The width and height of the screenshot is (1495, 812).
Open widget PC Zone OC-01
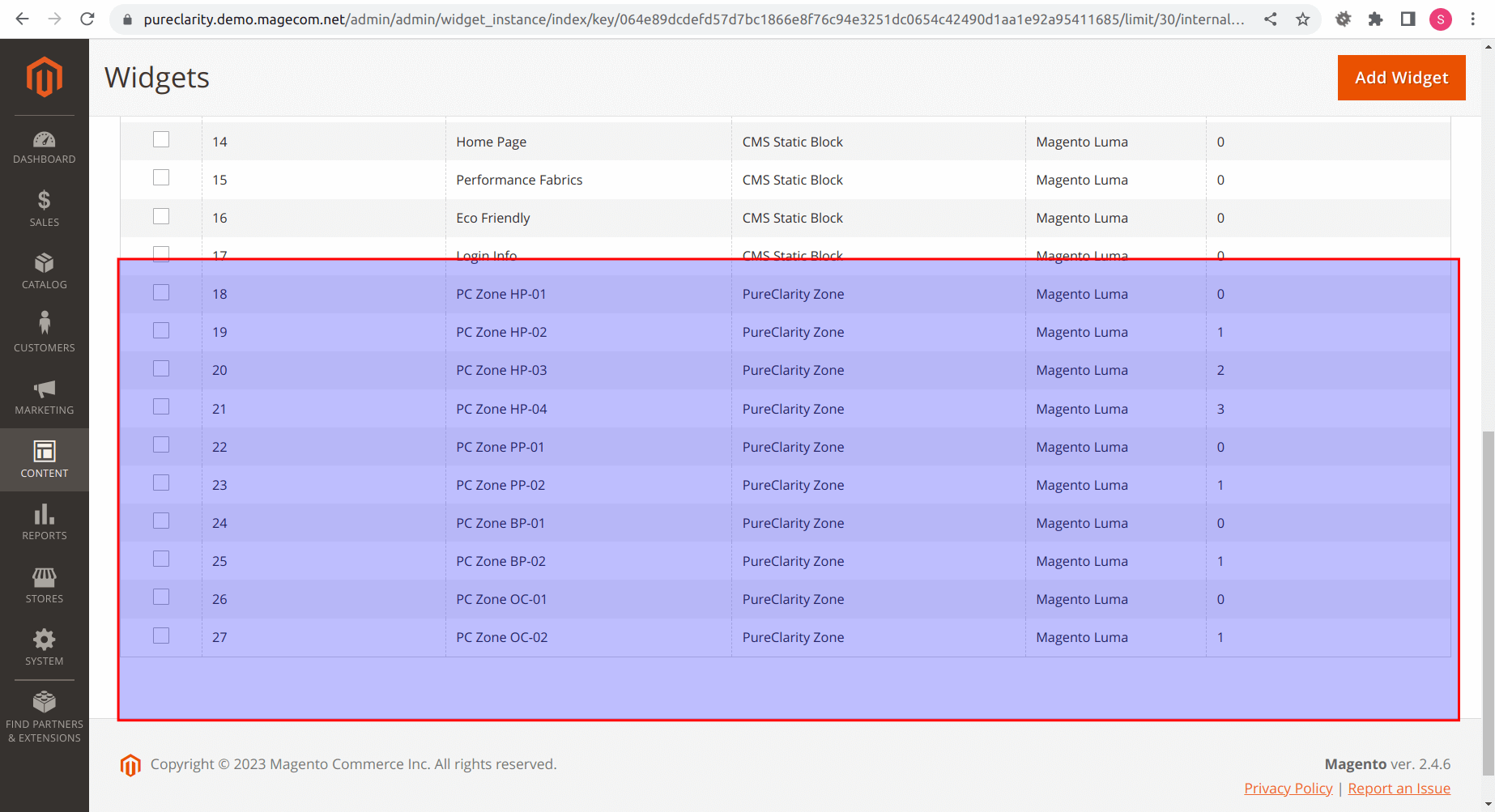[501, 599]
